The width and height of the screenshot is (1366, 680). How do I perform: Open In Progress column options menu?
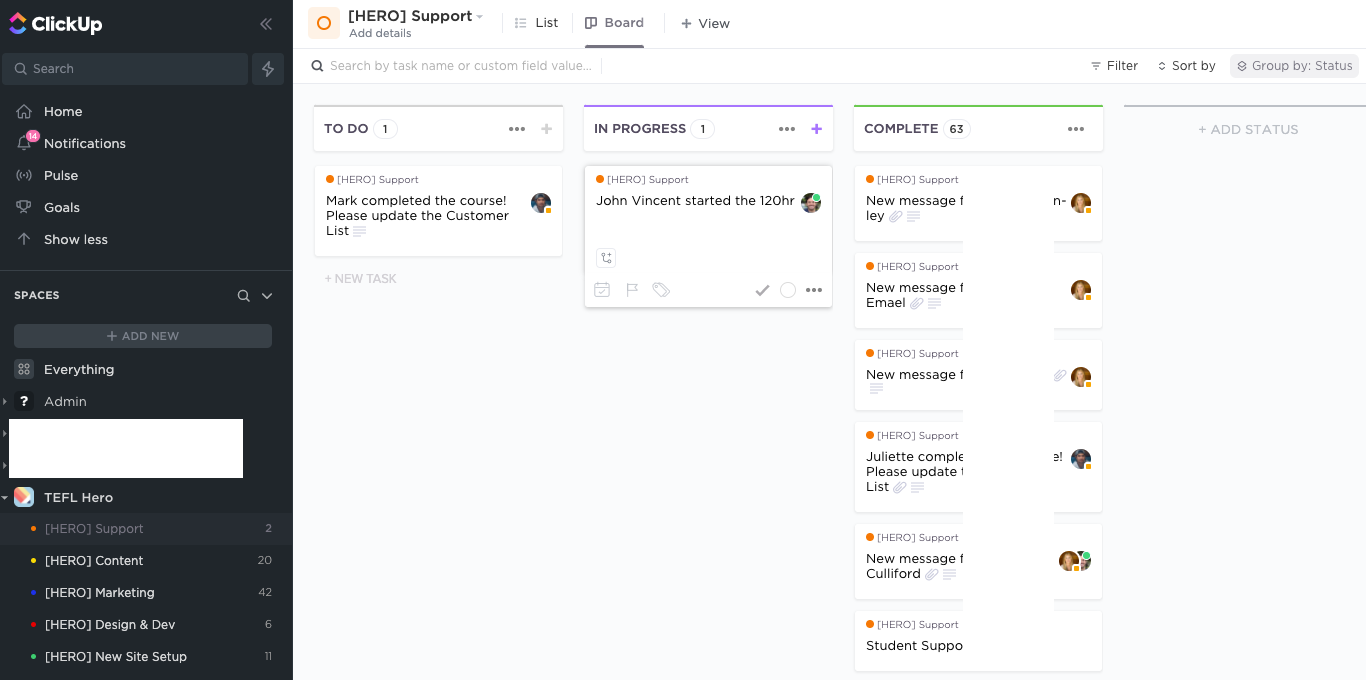[x=787, y=129]
